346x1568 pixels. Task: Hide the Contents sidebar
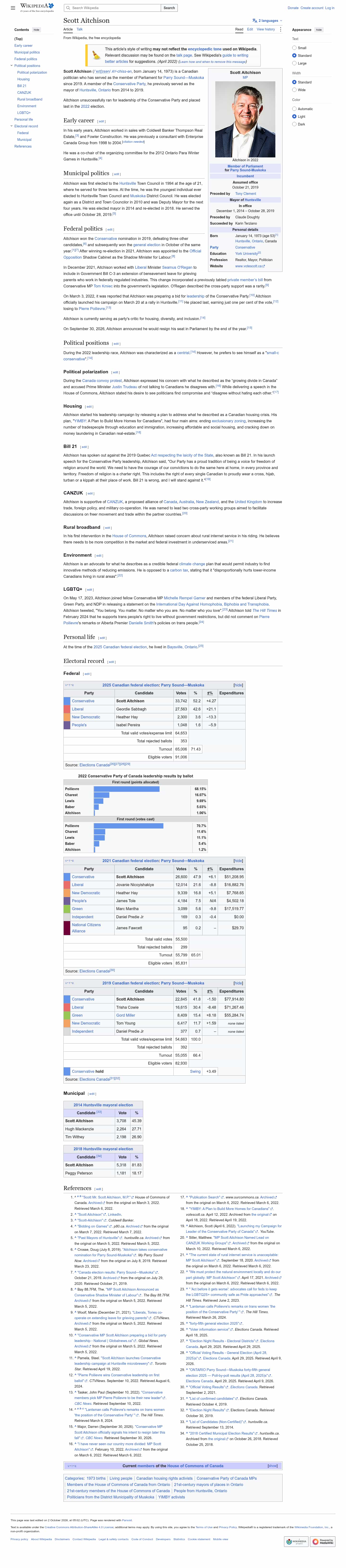(36, 29)
